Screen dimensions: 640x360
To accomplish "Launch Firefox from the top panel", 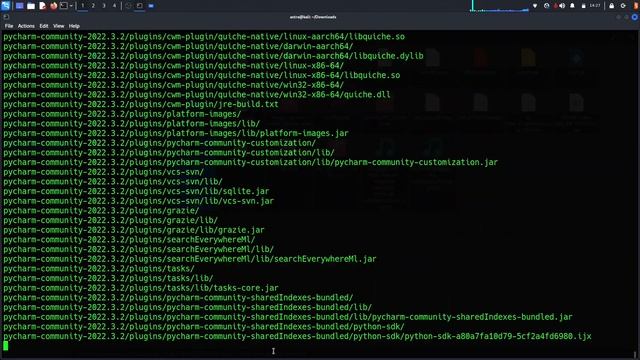I will 53,6.
